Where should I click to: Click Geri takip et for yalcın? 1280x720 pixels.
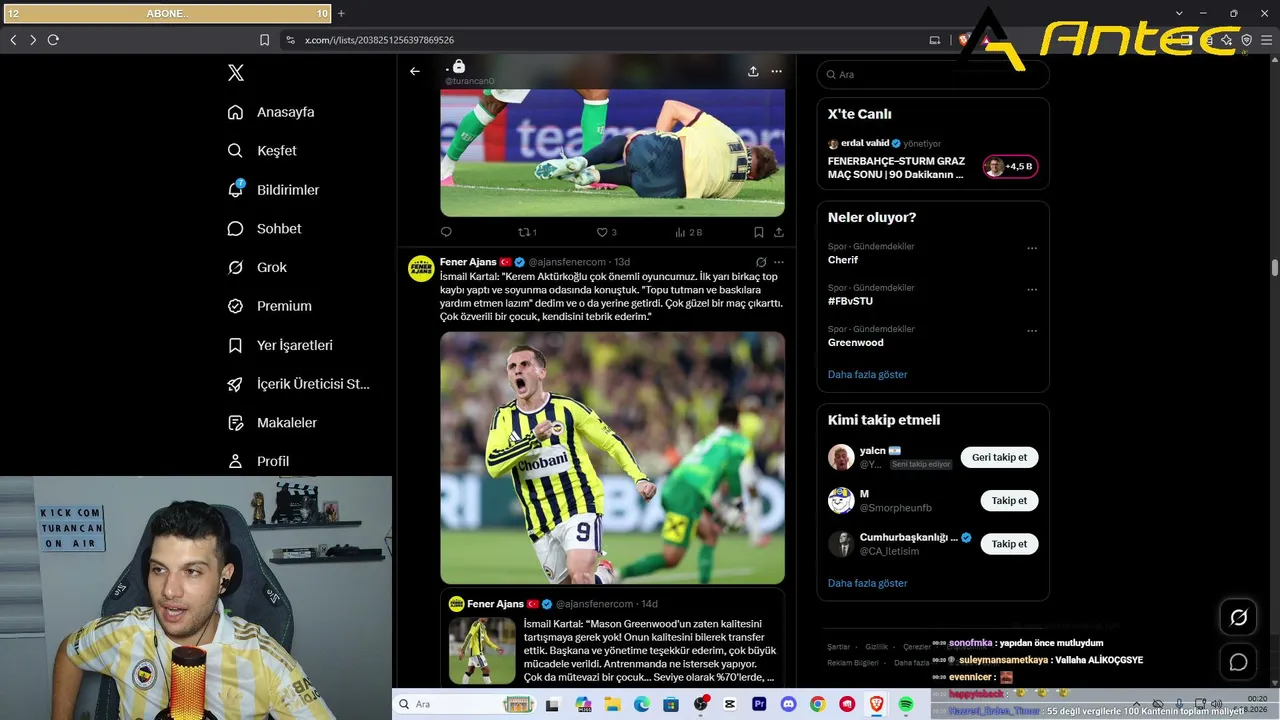coord(1000,457)
